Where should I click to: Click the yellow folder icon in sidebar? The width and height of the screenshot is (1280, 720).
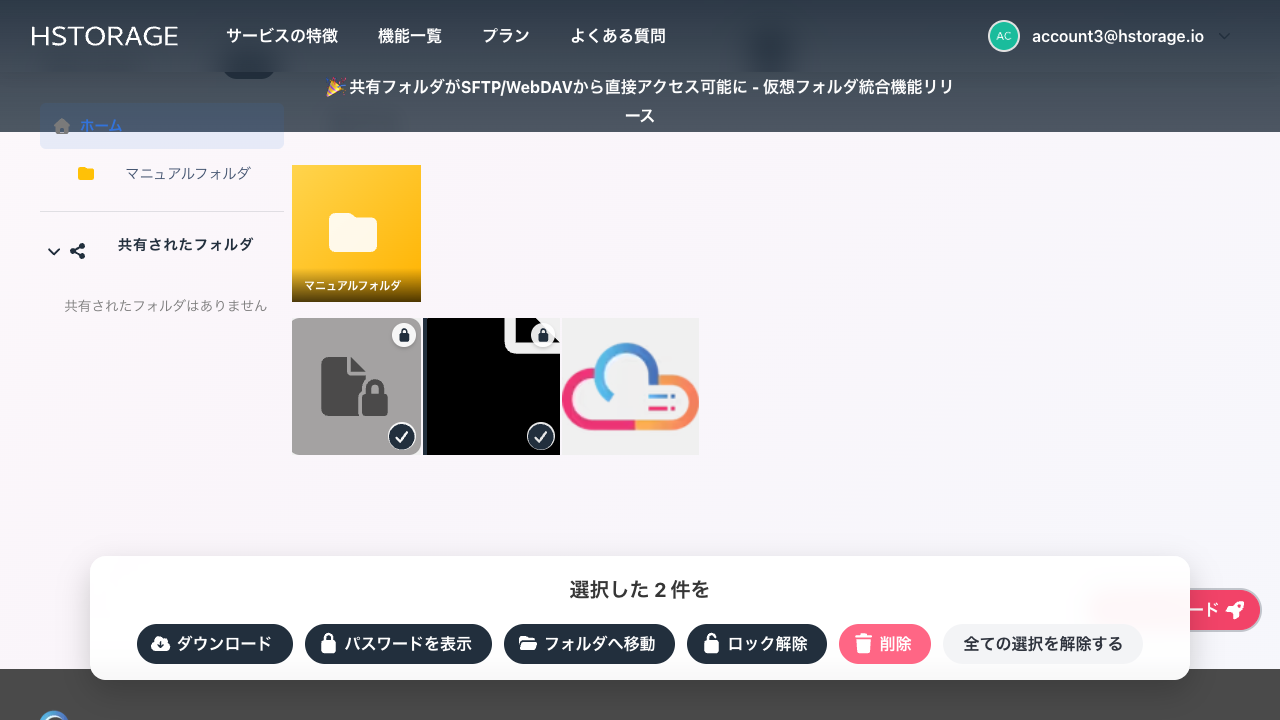click(x=86, y=174)
